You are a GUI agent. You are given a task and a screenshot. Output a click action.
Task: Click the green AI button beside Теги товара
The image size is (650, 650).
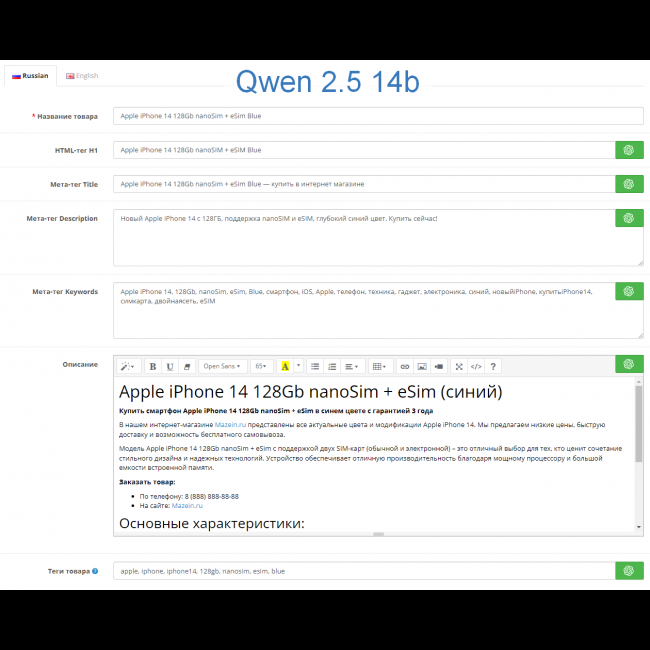pyautogui.click(x=629, y=571)
